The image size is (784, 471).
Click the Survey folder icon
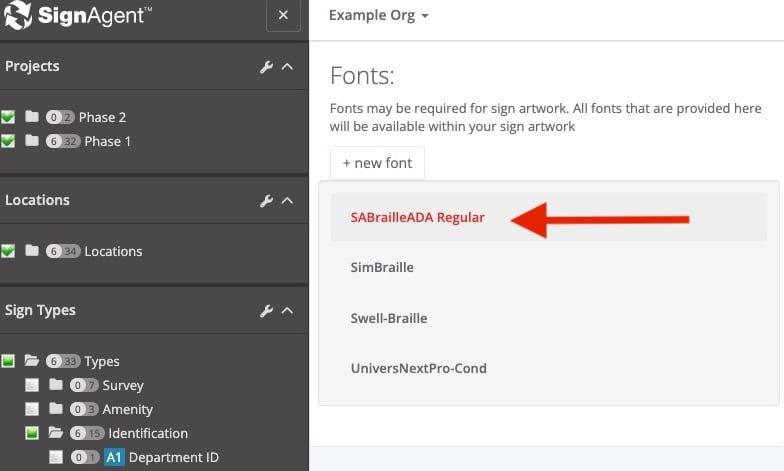[x=56, y=385]
